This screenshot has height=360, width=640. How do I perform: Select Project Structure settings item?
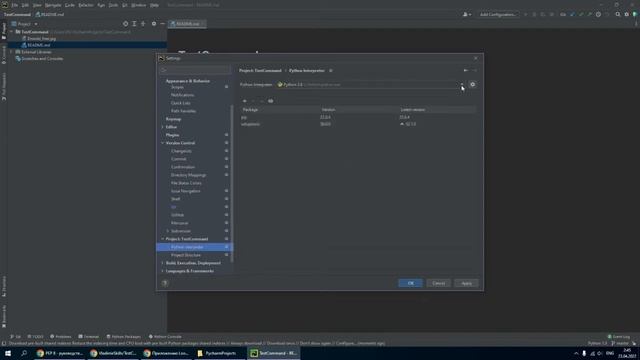(186, 255)
